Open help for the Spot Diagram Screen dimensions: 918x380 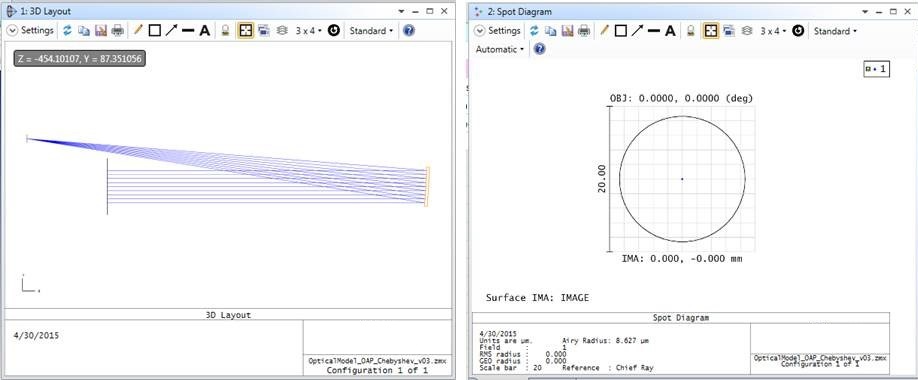(x=540, y=50)
